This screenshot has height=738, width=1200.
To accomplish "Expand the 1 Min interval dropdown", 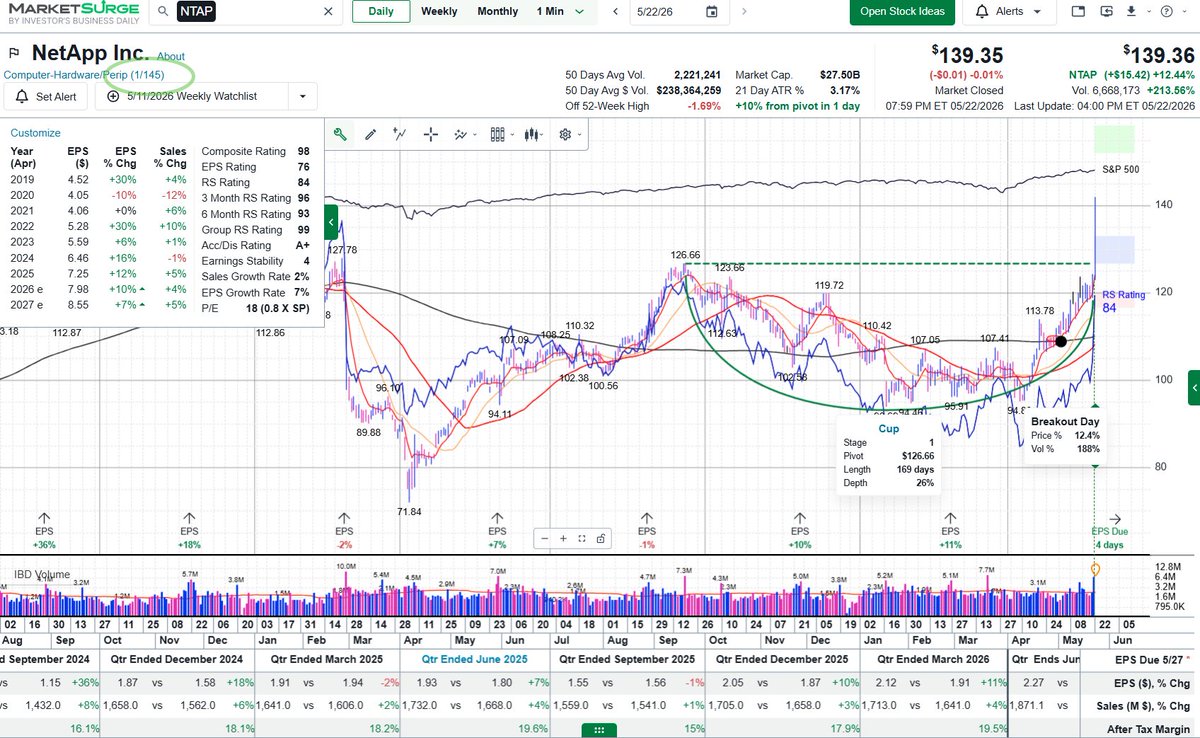I will point(579,12).
